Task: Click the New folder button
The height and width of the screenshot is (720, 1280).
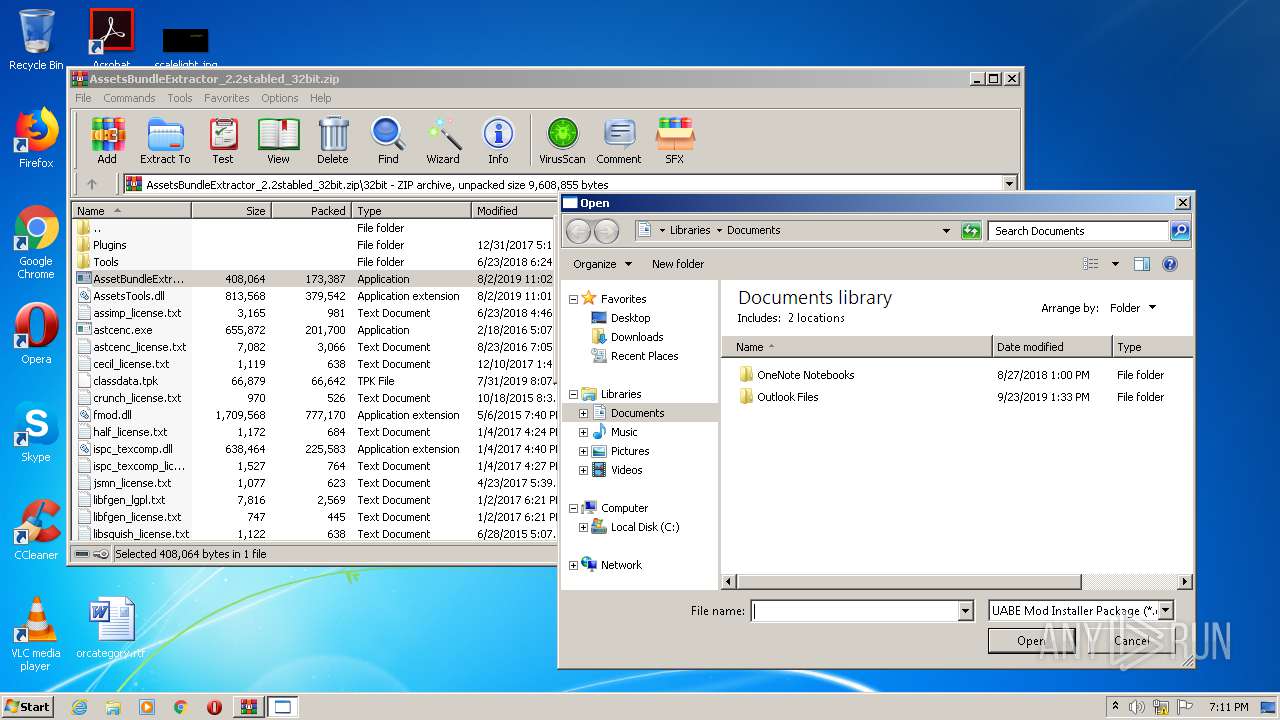Action: point(678,264)
